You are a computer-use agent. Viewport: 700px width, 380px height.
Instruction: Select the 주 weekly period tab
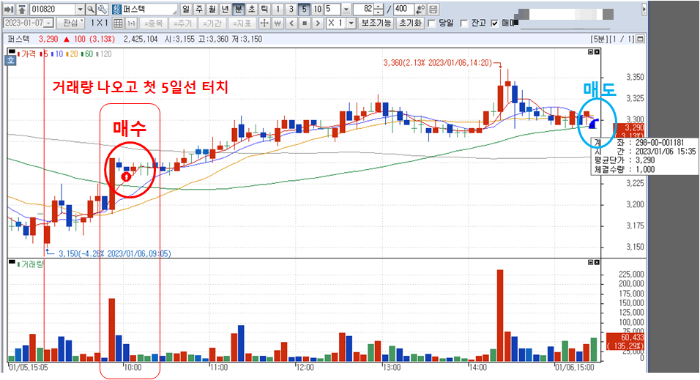tap(199, 9)
